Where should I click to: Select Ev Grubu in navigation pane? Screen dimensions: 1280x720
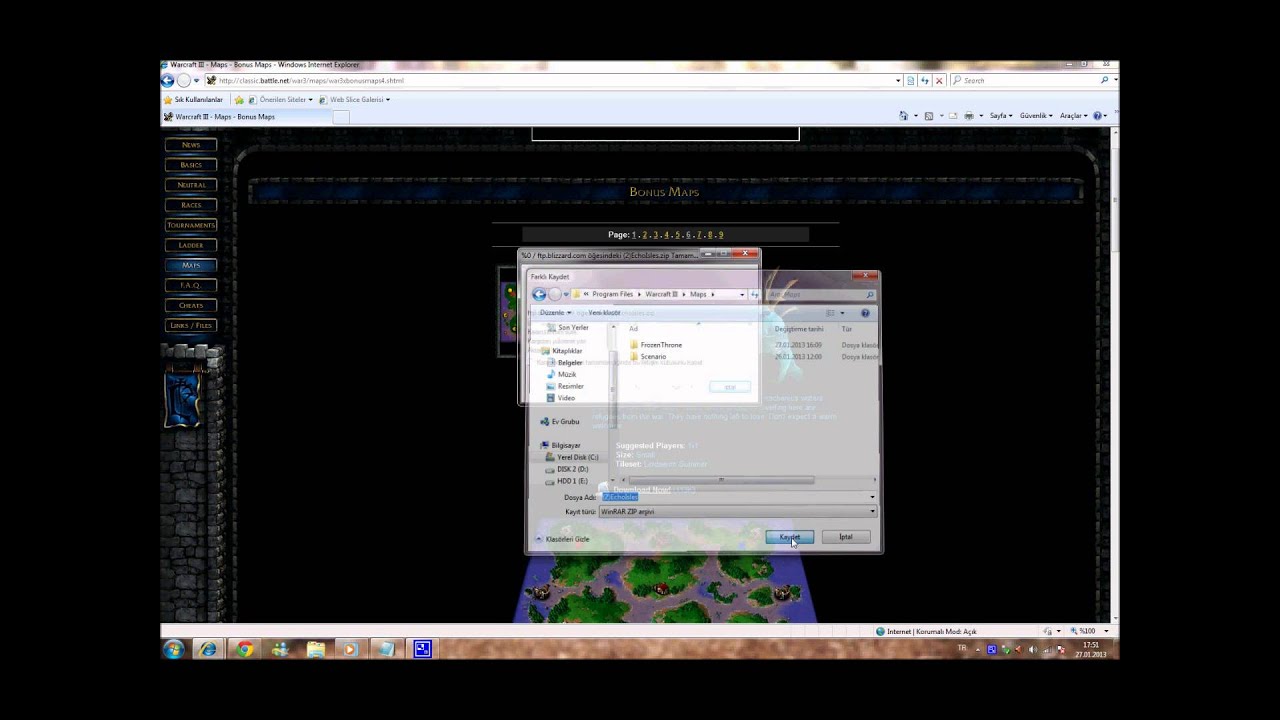point(560,422)
